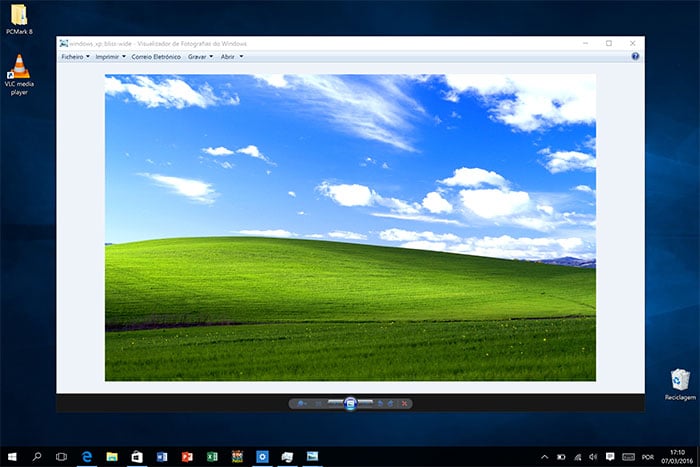Open Task View from taskbar

pyautogui.click(x=61, y=456)
